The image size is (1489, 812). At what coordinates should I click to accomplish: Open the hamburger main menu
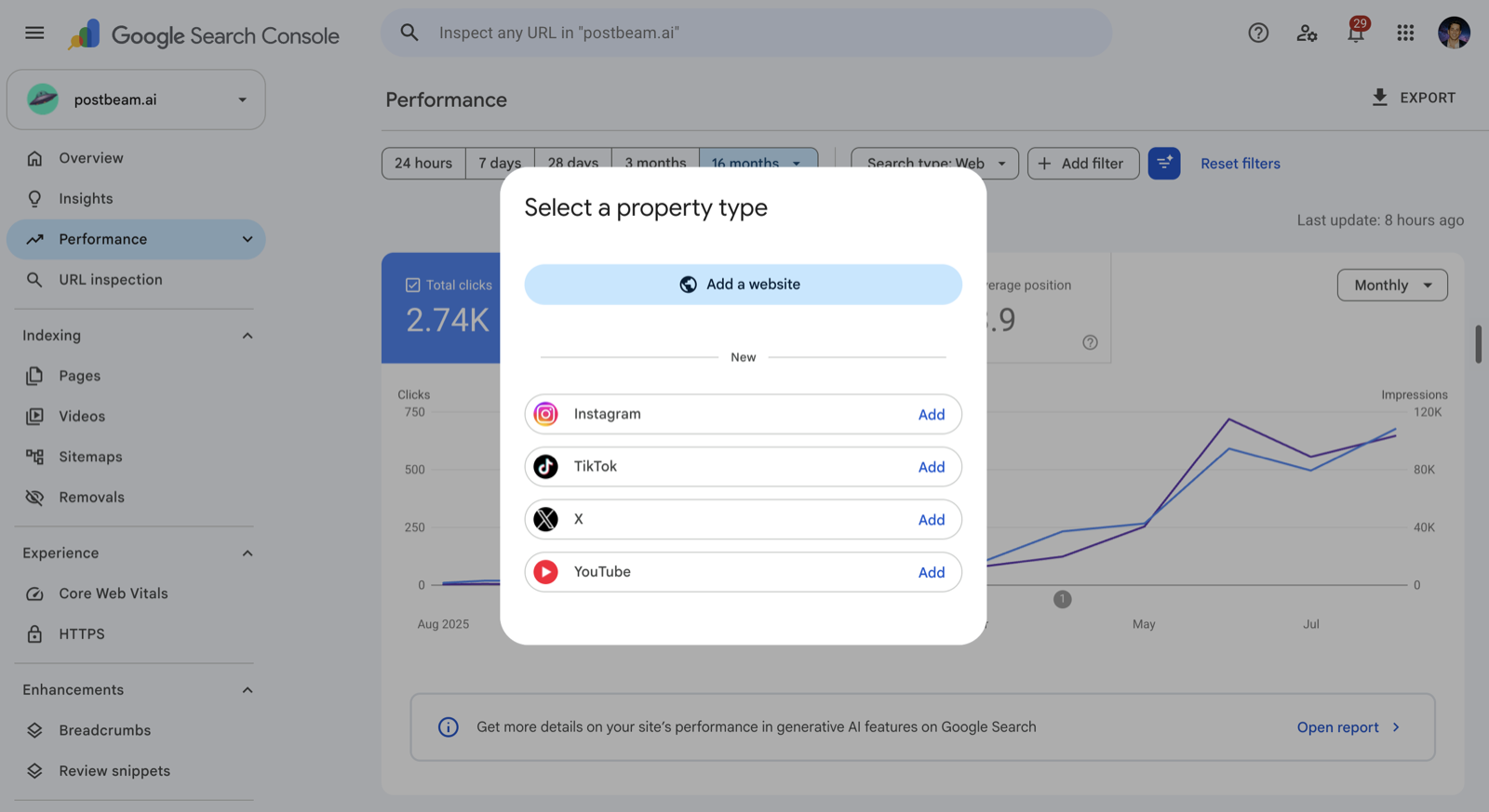[x=34, y=33]
